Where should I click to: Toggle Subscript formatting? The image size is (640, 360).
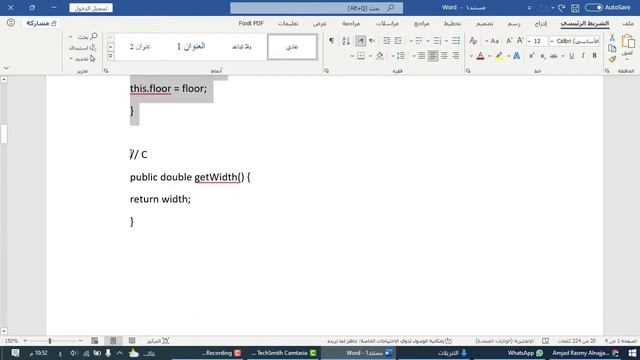tap(542, 56)
